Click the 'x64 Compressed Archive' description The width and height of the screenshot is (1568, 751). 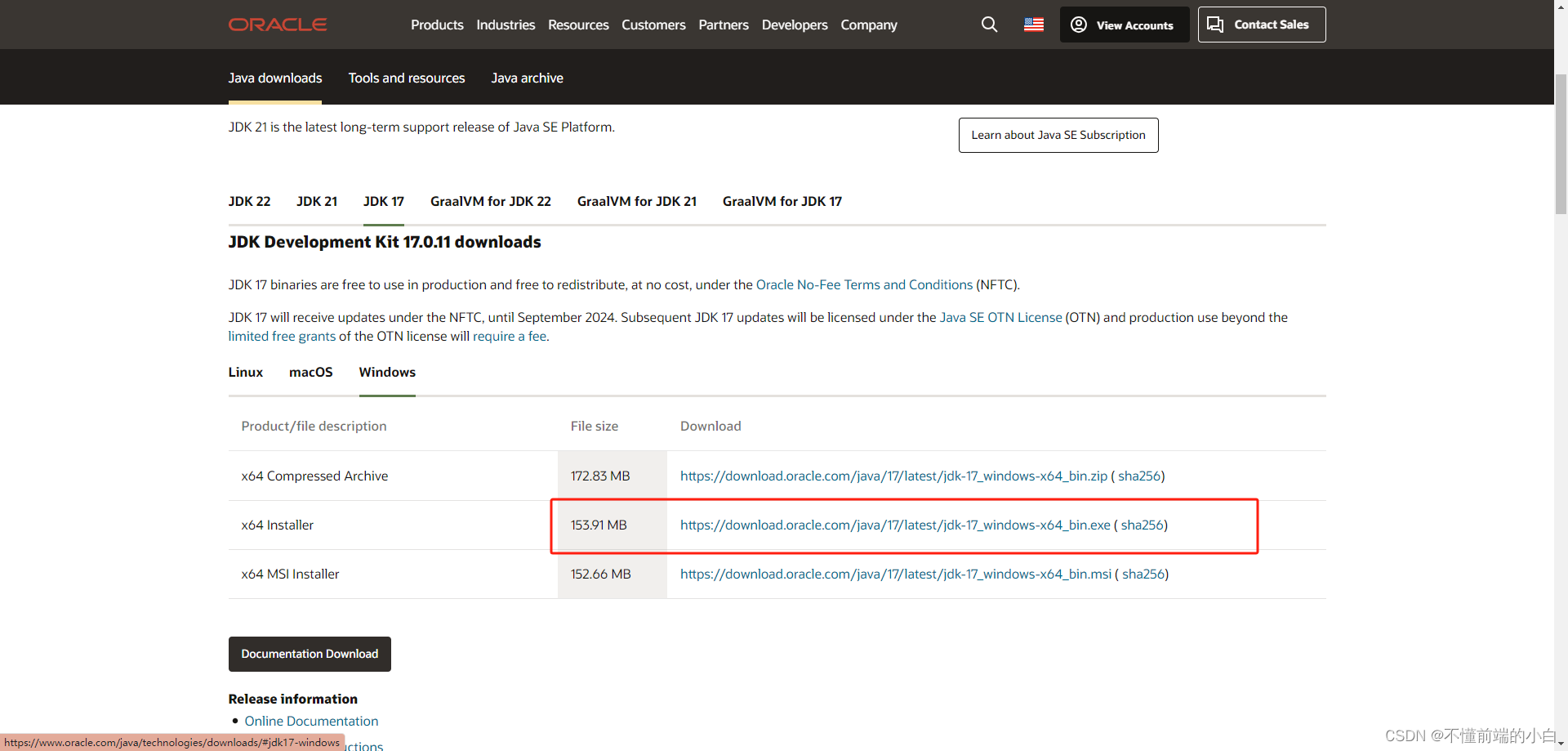tap(314, 476)
